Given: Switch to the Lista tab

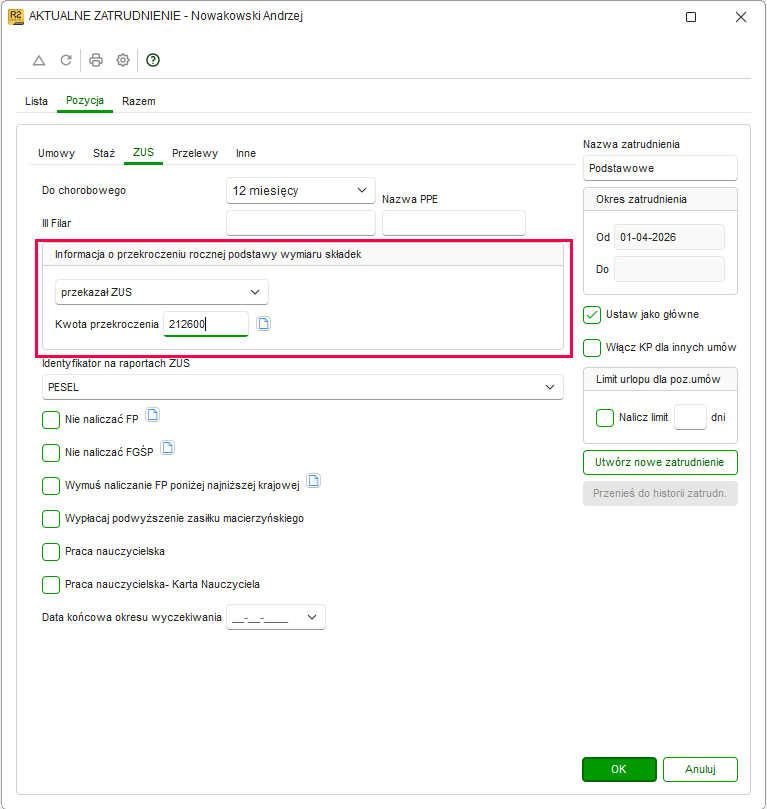Looking at the screenshot, I should pos(36,101).
